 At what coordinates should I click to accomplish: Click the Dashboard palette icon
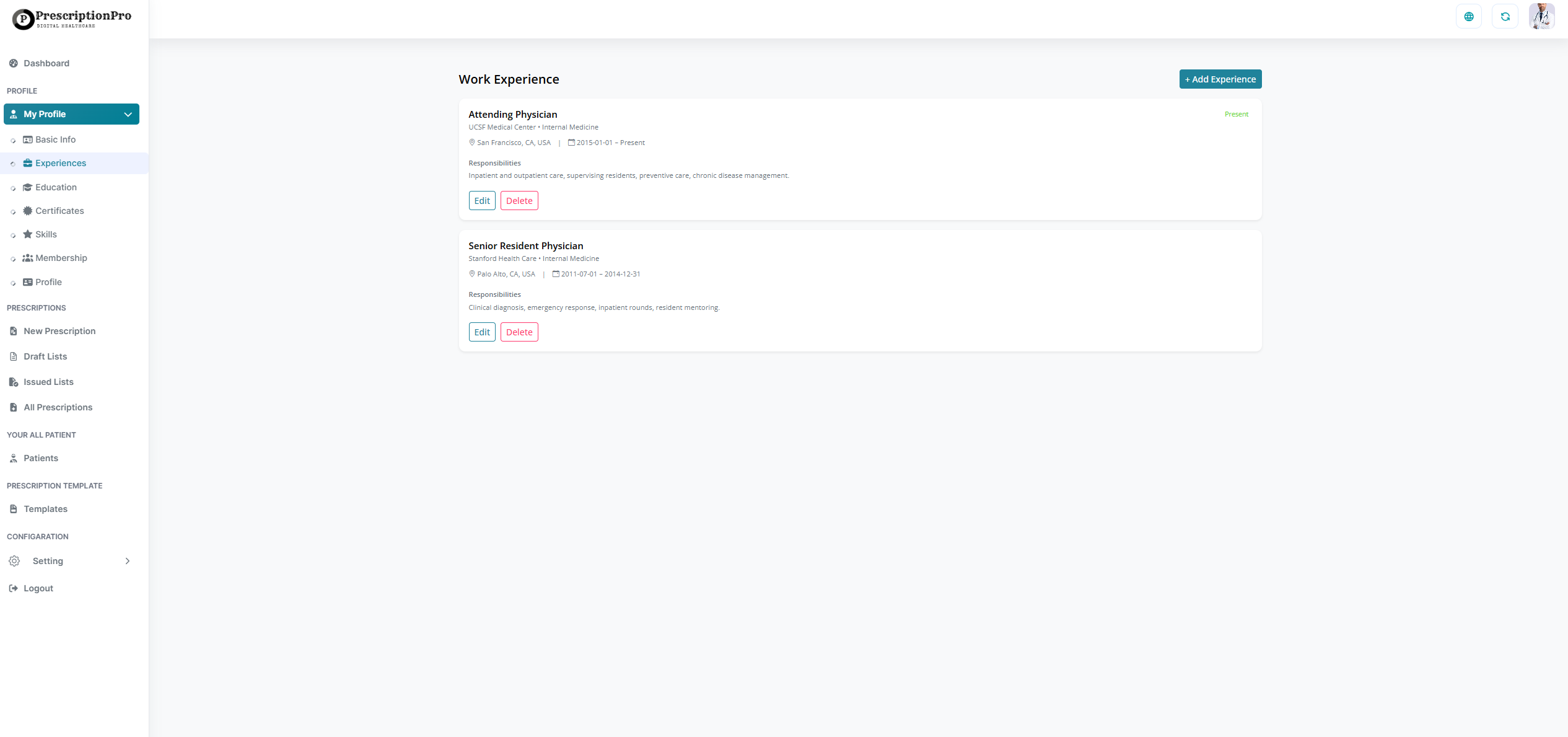(x=14, y=63)
